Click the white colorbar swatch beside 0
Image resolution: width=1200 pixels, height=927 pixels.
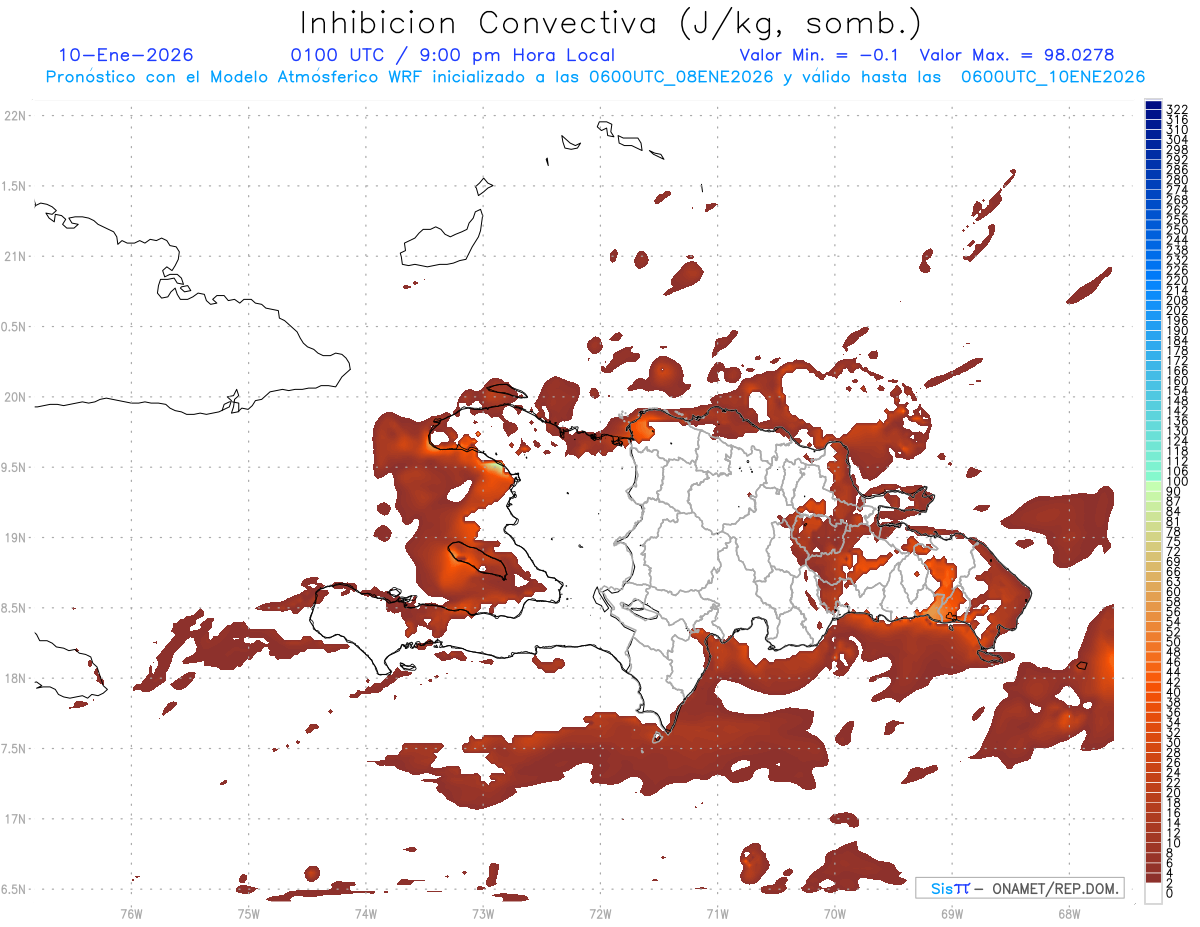[x=1153, y=893]
